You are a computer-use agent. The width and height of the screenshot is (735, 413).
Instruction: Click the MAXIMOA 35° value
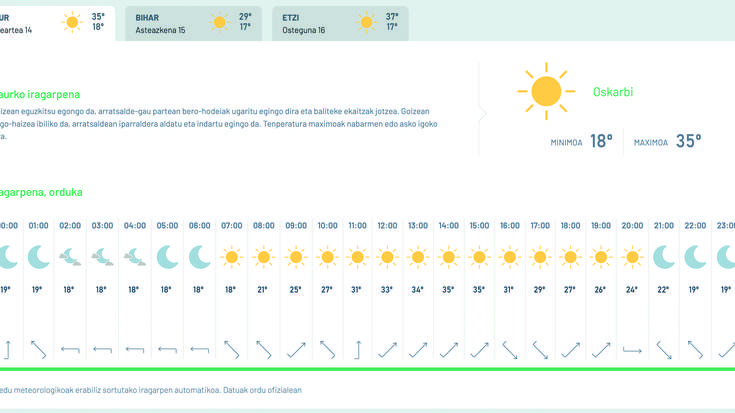pyautogui.click(x=689, y=141)
